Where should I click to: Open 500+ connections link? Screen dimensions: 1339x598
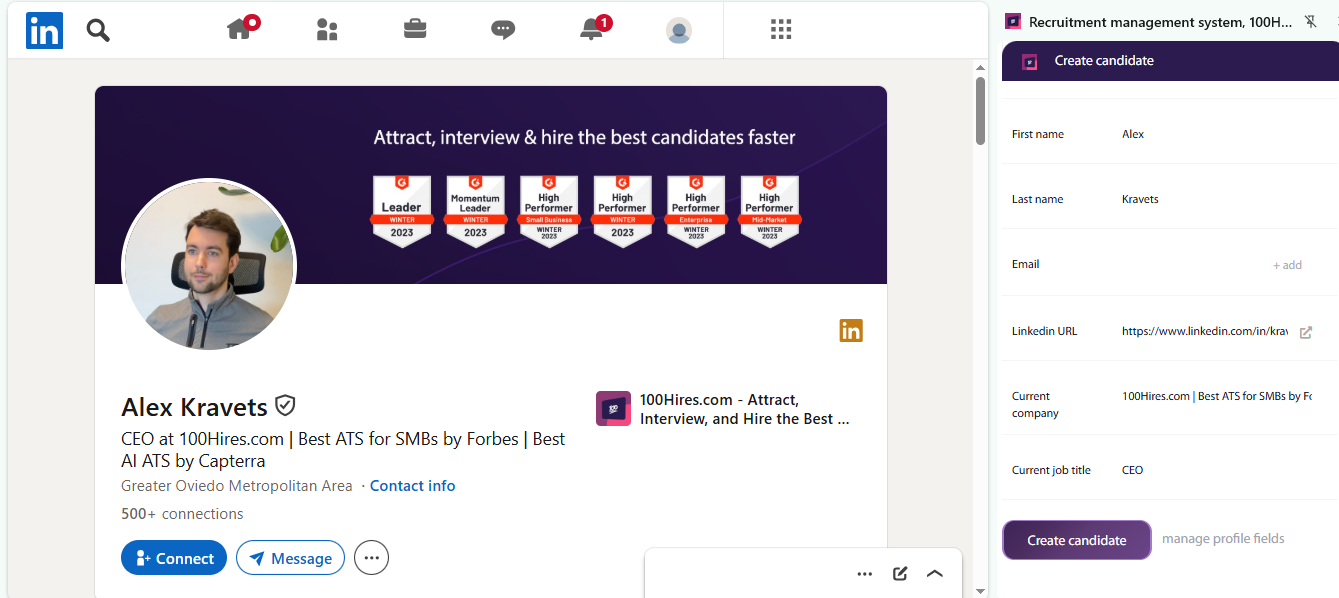[x=182, y=514]
